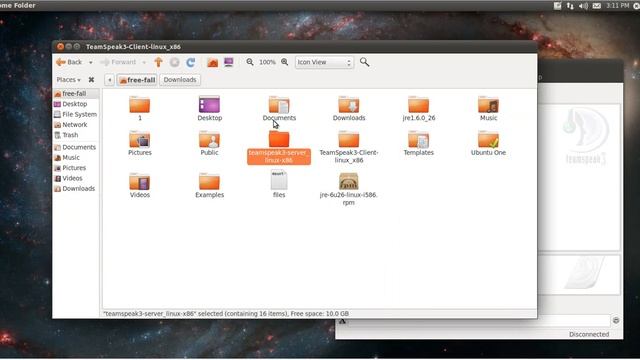Open File System in the sidebar
Viewport: 640px width, 360px height.
click(76, 114)
